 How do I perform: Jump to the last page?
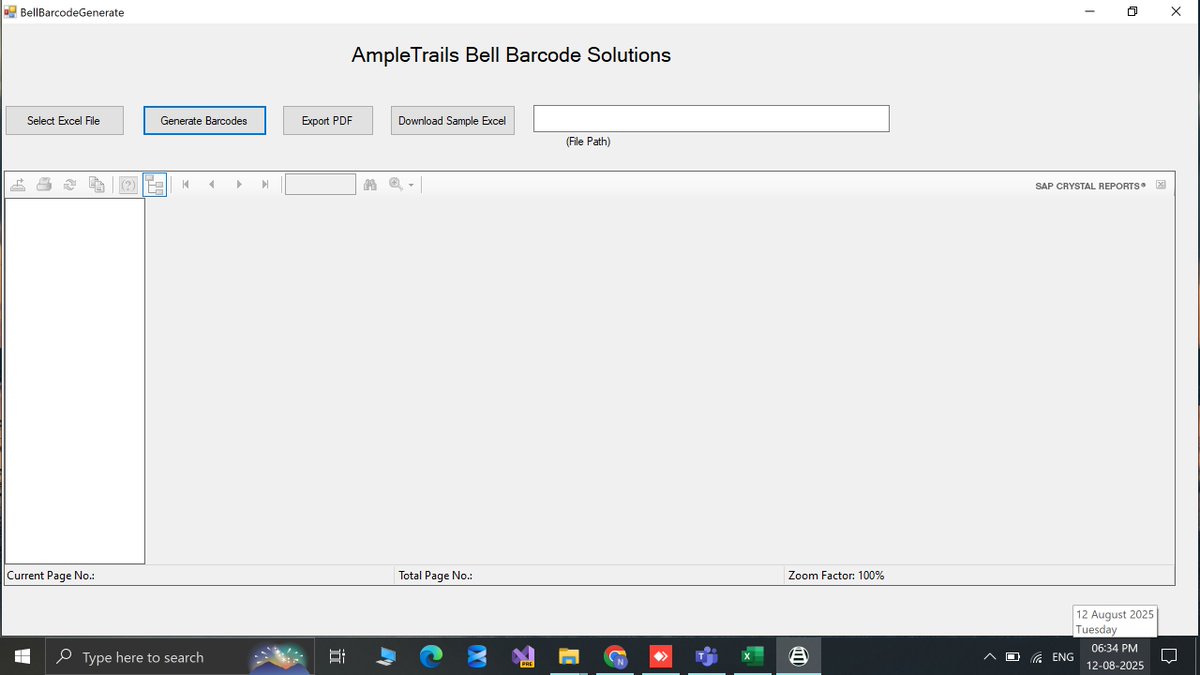[x=265, y=184]
